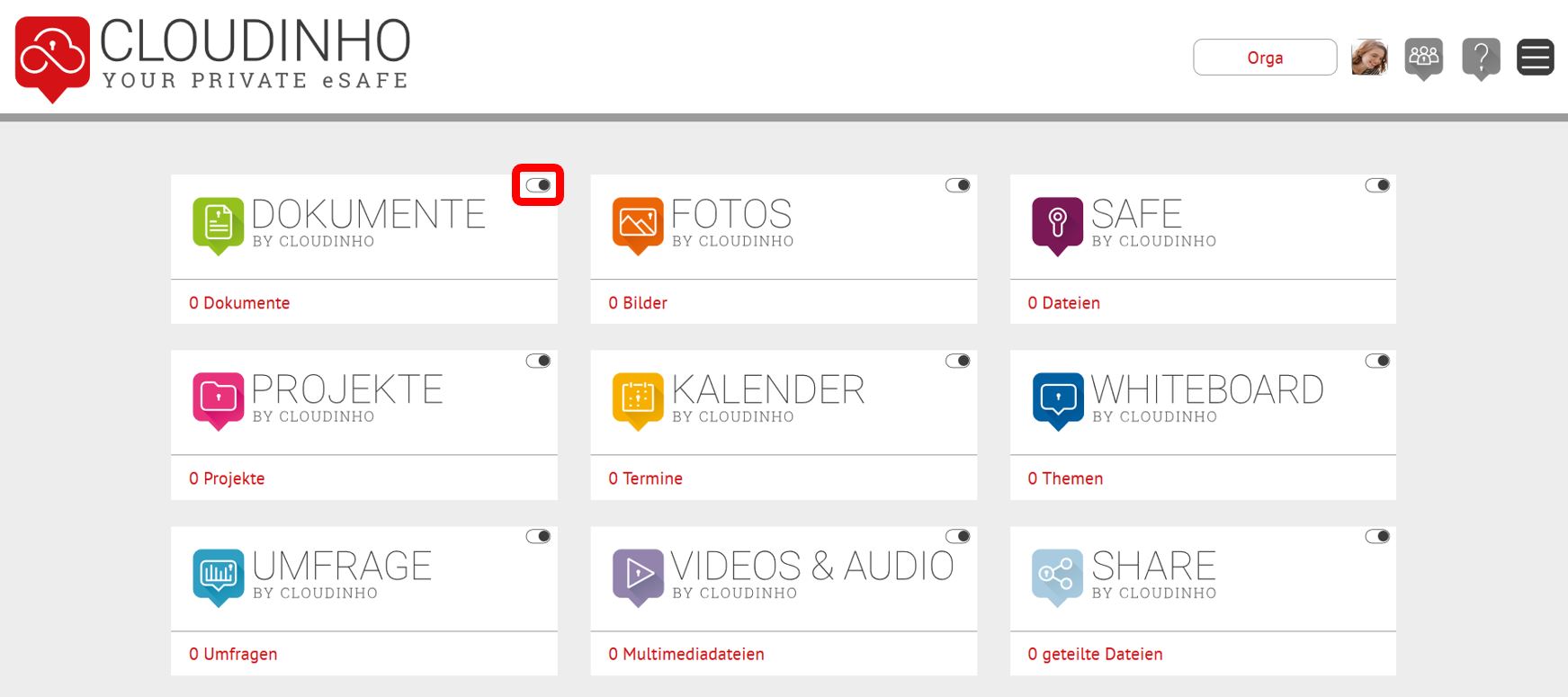Open the Videos & Audio play icon
1568x697 pixels.
point(638,576)
